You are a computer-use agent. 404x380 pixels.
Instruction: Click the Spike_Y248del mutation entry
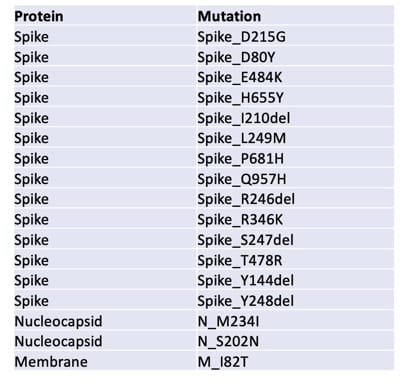(x=245, y=301)
